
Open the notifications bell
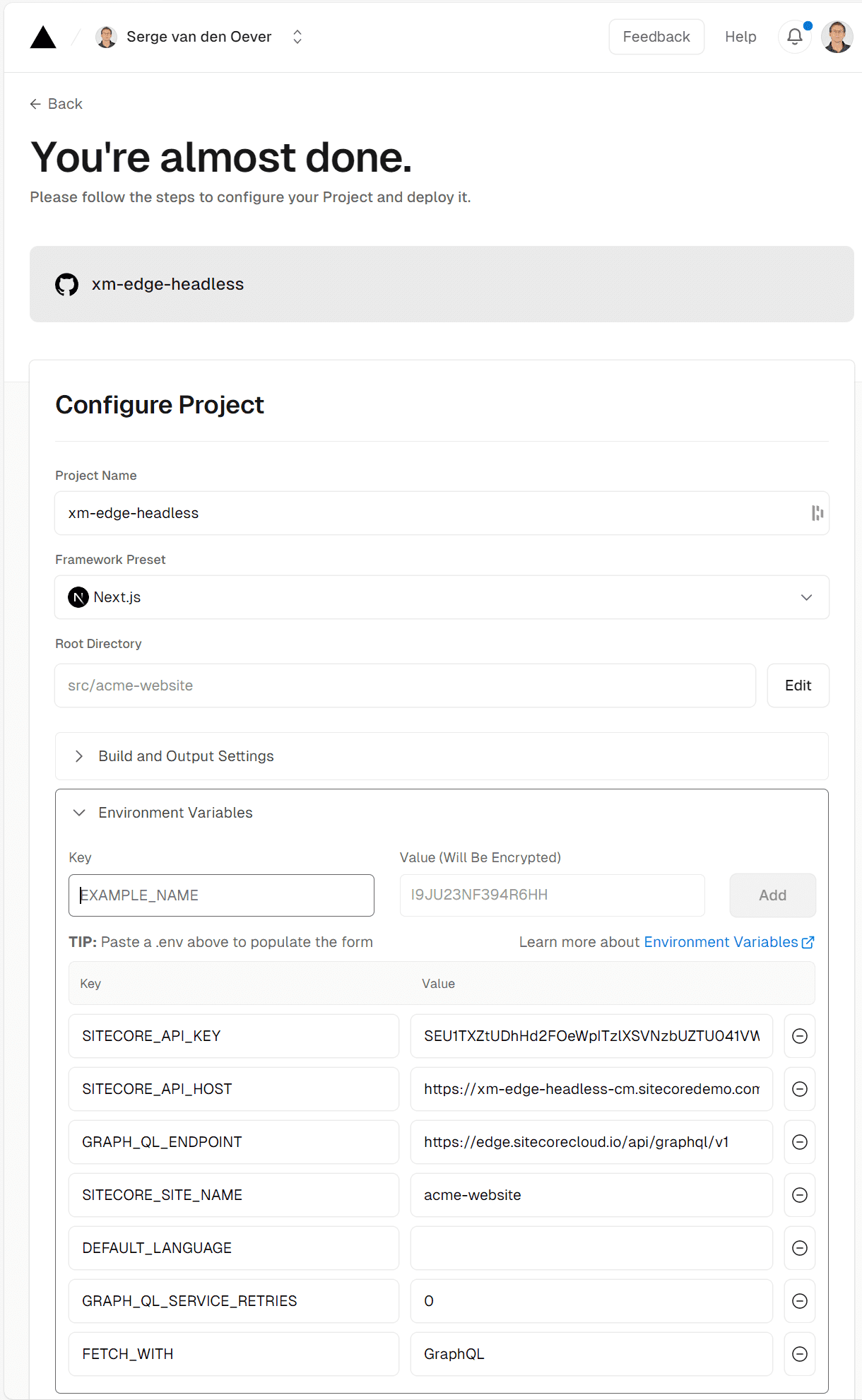click(794, 37)
